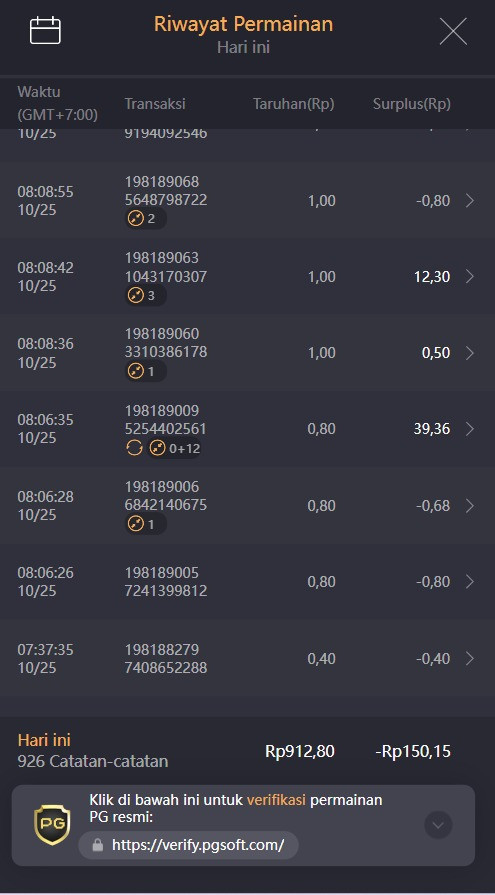Screen dimensions: 495x895
Task: Open the calendar date picker icon
Action: [x=45, y=30]
